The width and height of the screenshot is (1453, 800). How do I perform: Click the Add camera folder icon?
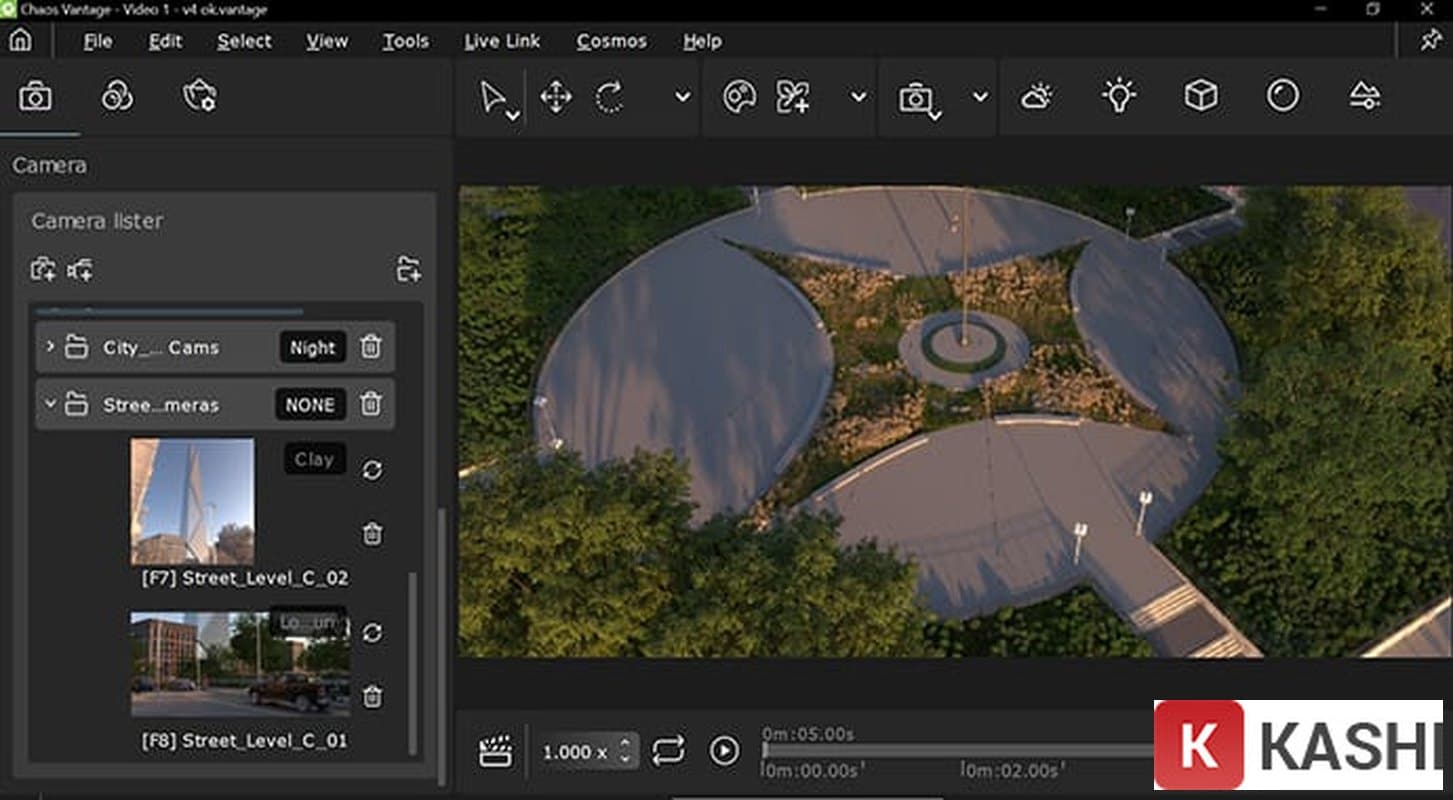(x=408, y=269)
